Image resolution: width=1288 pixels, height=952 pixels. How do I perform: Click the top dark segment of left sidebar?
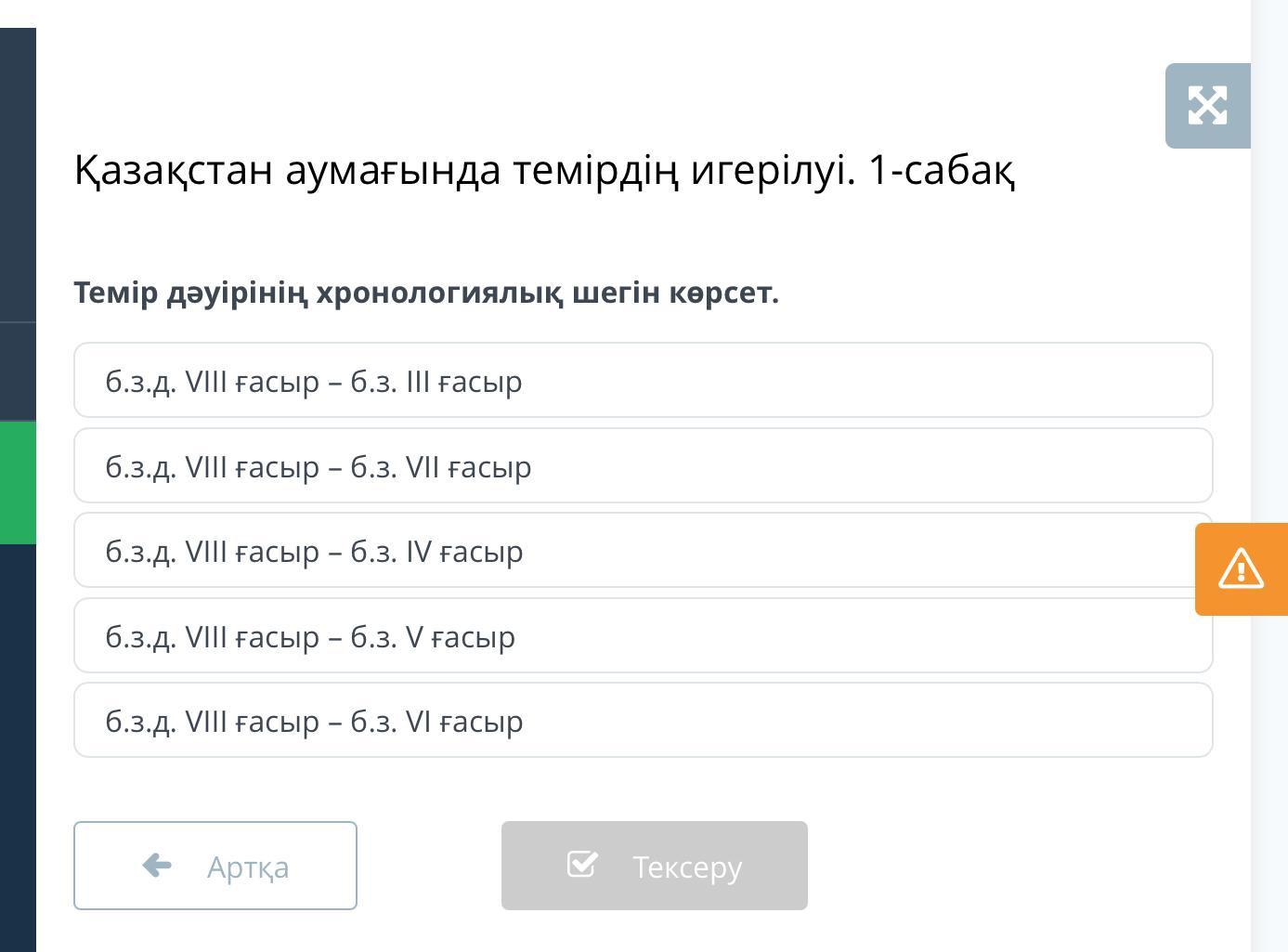pyautogui.click(x=18, y=175)
